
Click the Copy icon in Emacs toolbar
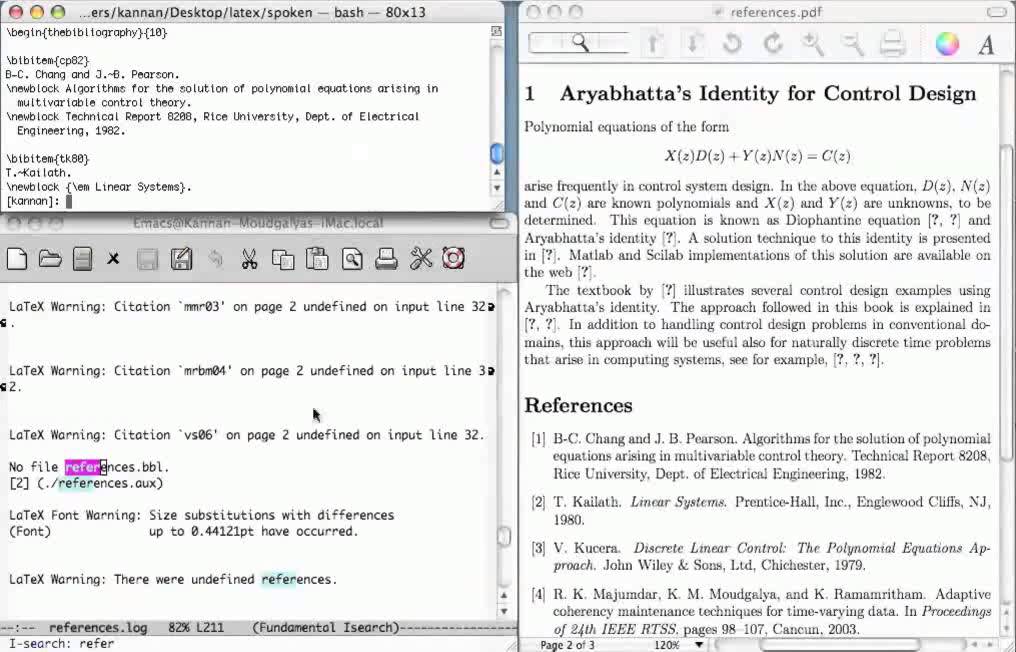pyautogui.click(x=283, y=259)
